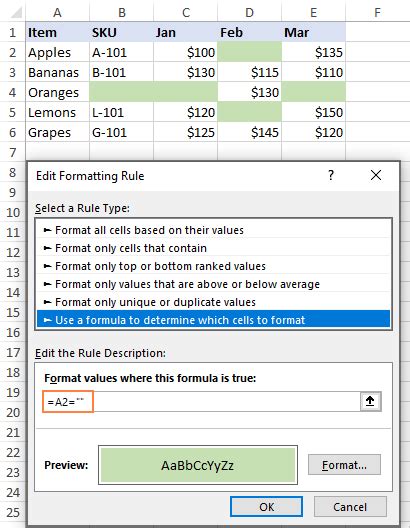Image resolution: width=410 pixels, height=528 pixels.
Task: Click the 'G-101' SKU cell
Action: point(122,132)
